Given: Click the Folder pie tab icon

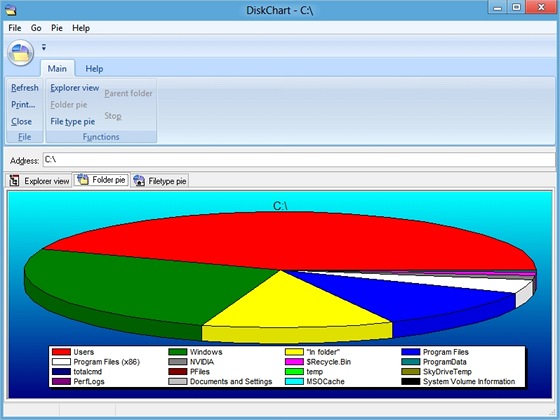Looking at the screenshot, I should (83, 179).
